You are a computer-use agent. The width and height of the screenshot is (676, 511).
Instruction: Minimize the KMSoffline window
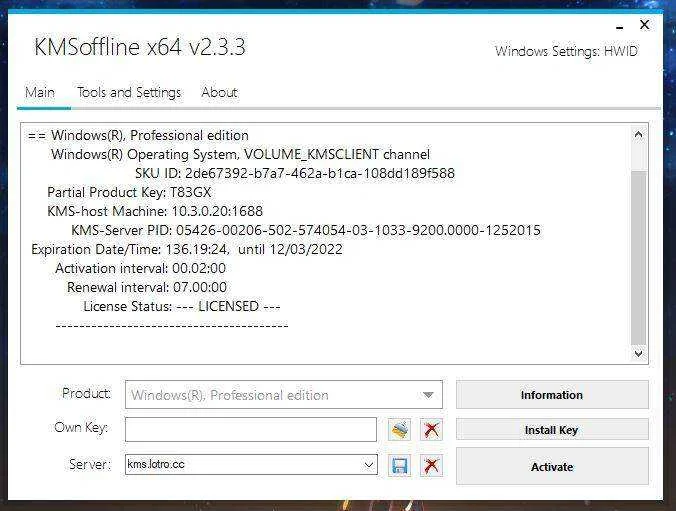click(x=620, y=27)
